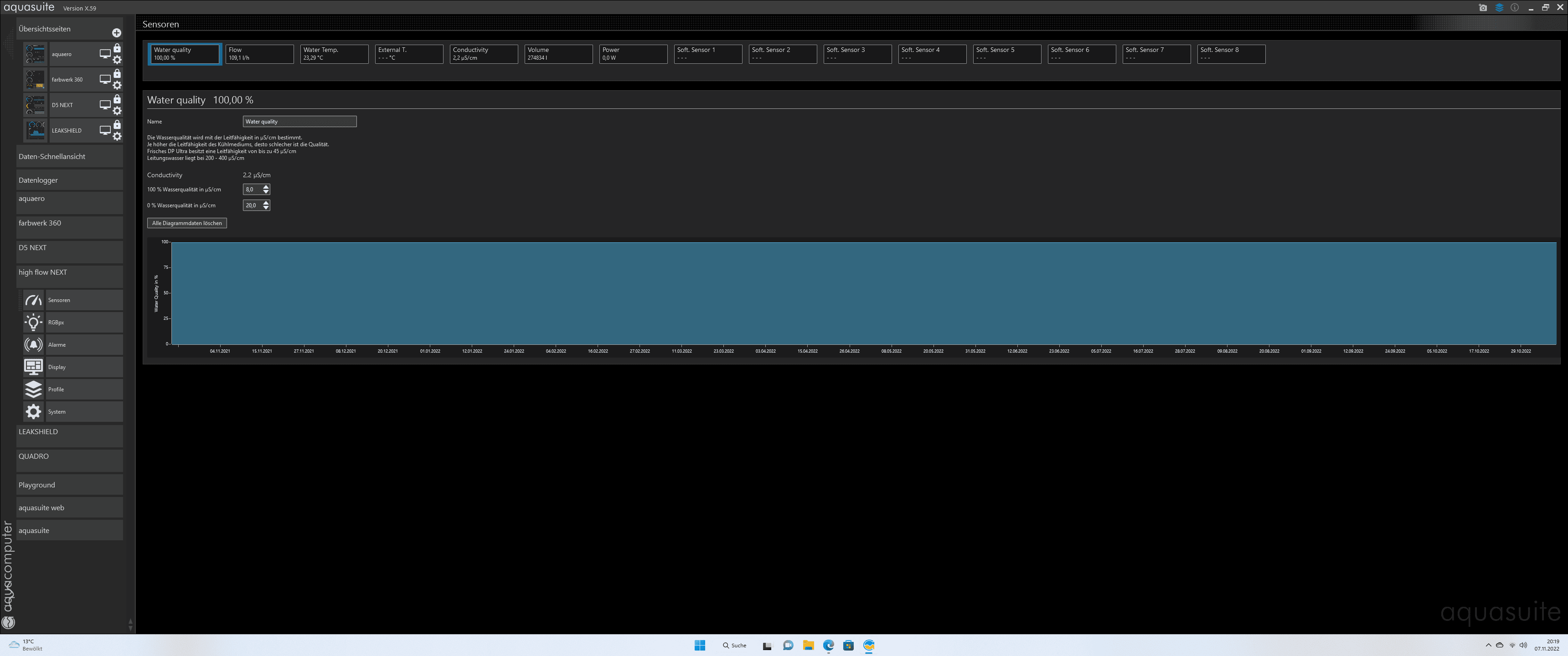Screen dimensions: 1568x656
Task: Click Alle Diagrammdaten löschen button
Action: 187,223
